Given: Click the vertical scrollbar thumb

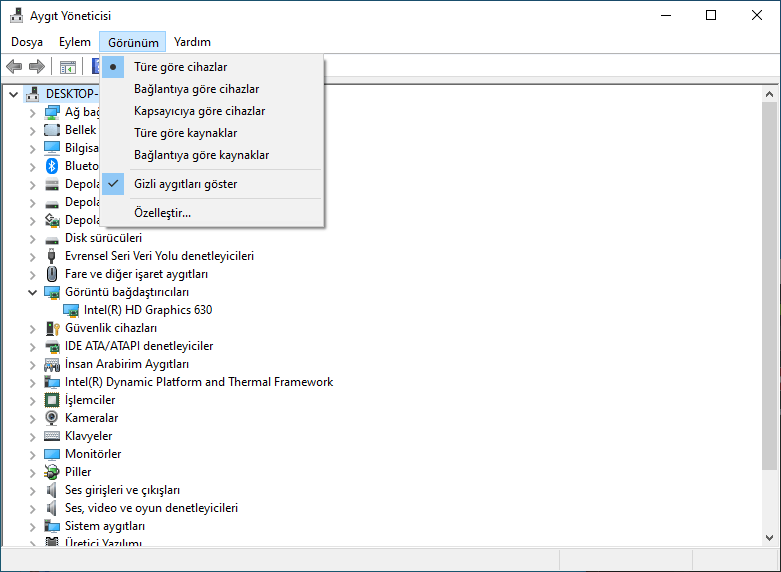Looking at the screenshot, I should 769,286.
